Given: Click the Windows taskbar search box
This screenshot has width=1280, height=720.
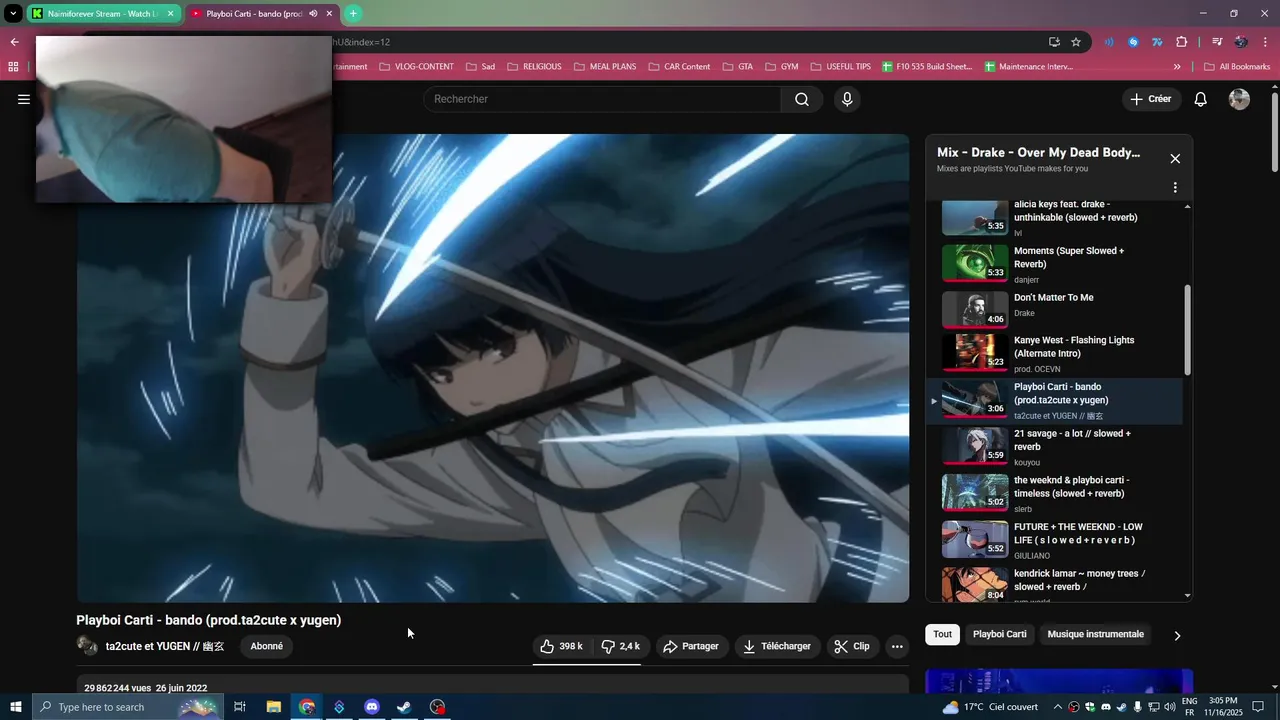Looking at the screenshot, I should pyautogui.click(x=126, y=707).
